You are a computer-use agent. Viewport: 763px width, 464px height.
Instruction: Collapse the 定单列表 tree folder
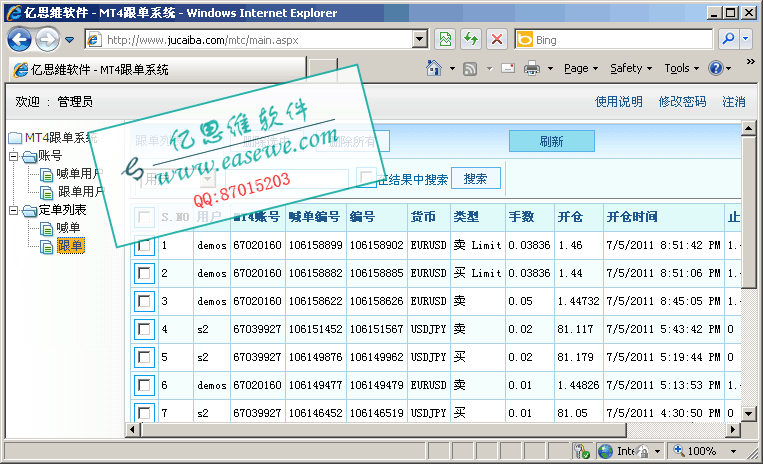[x=13, y=210]
